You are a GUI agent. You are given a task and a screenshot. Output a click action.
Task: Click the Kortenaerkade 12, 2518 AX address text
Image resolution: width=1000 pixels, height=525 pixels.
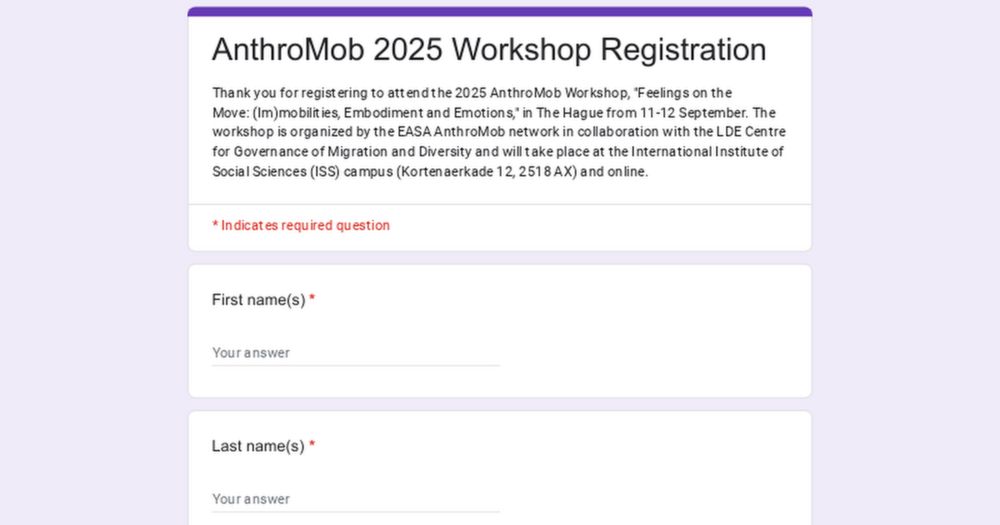[488, 172]
